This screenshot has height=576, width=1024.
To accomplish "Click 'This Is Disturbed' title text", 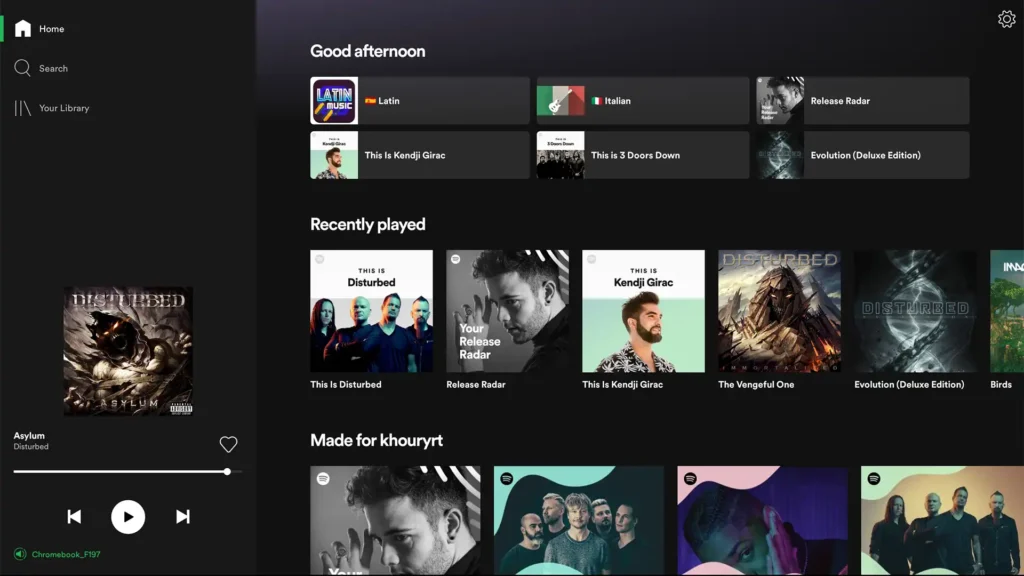I will click(345, 385).
